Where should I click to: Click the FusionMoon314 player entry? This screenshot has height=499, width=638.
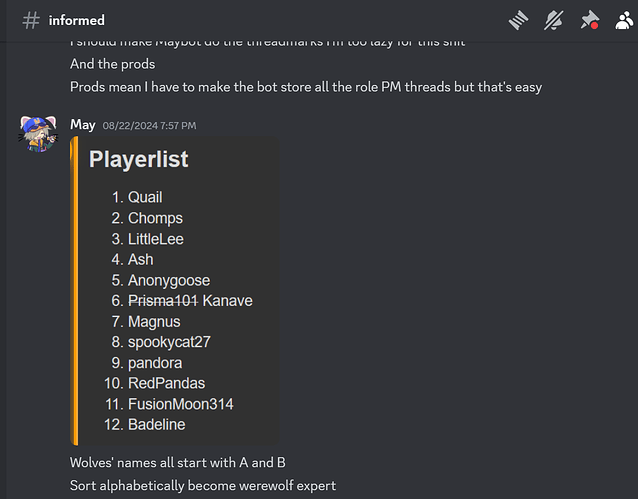(x=181, y=404)
